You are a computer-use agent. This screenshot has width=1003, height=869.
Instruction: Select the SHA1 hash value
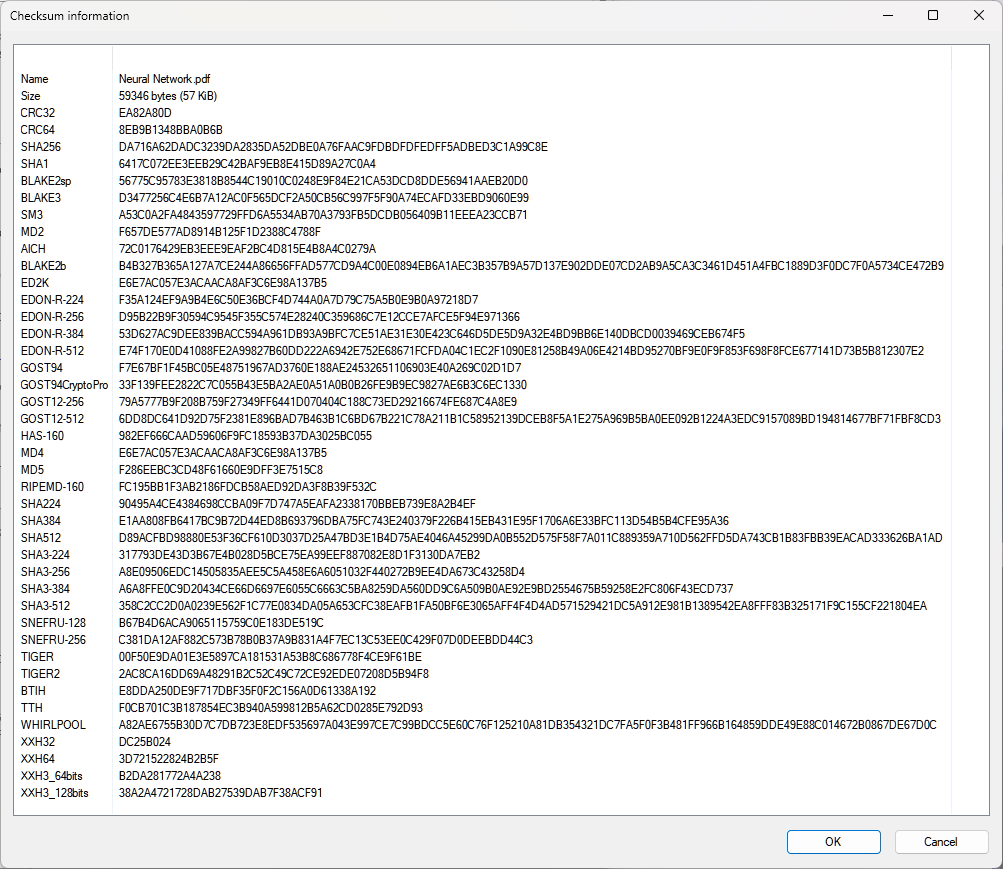247,164
